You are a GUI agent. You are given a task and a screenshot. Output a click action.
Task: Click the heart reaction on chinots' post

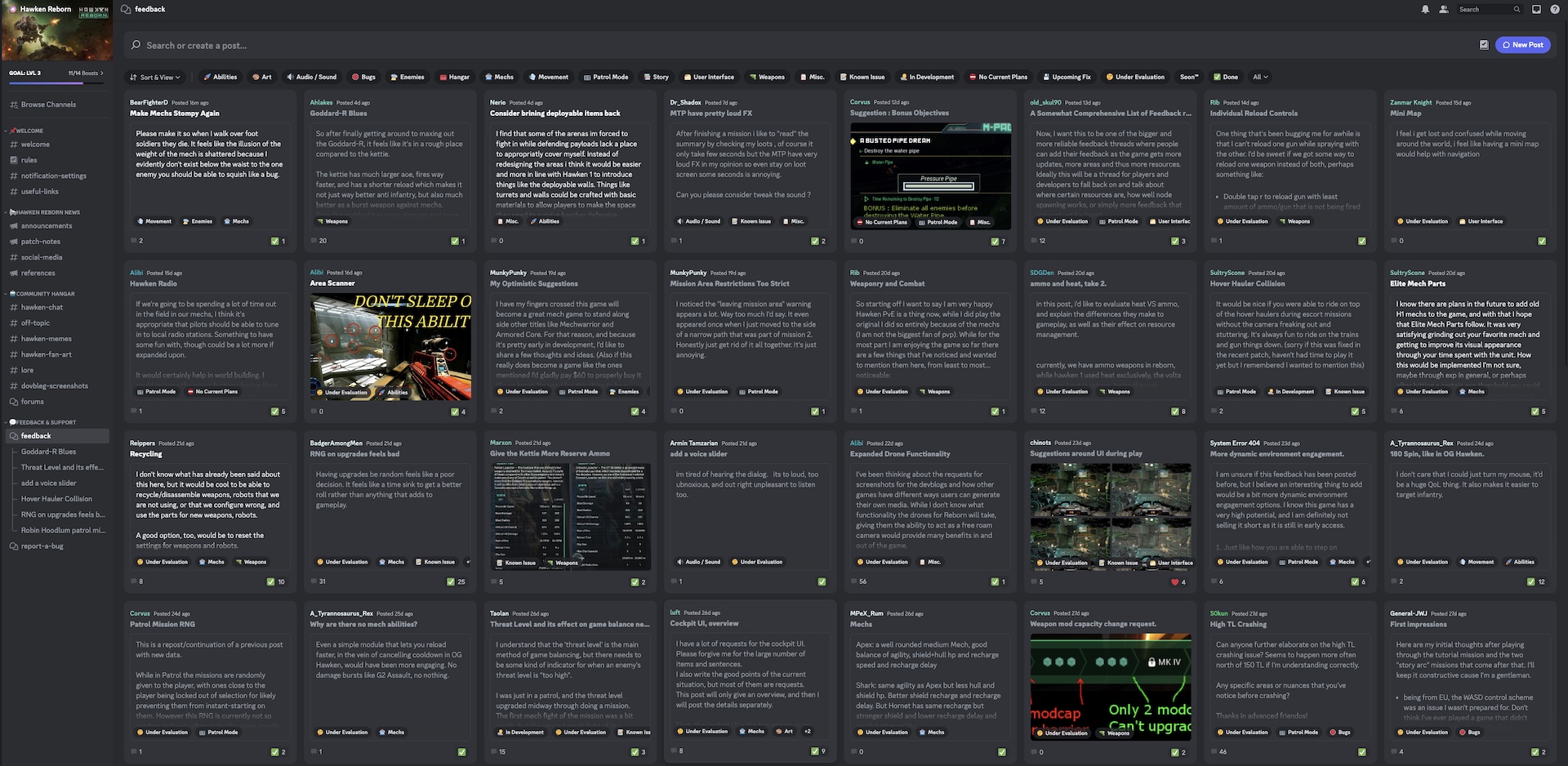(x=1175, y=582)
